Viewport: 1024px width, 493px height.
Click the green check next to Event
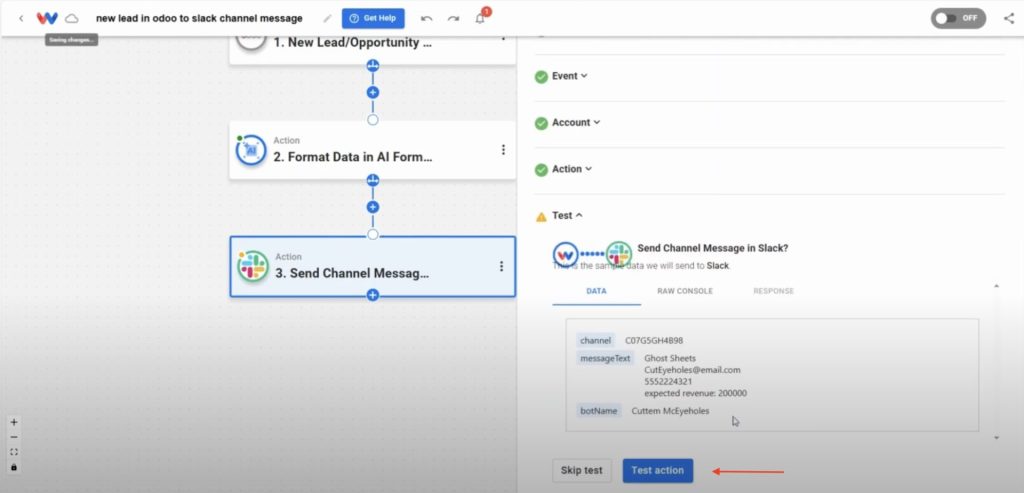(x=541, y=76)
